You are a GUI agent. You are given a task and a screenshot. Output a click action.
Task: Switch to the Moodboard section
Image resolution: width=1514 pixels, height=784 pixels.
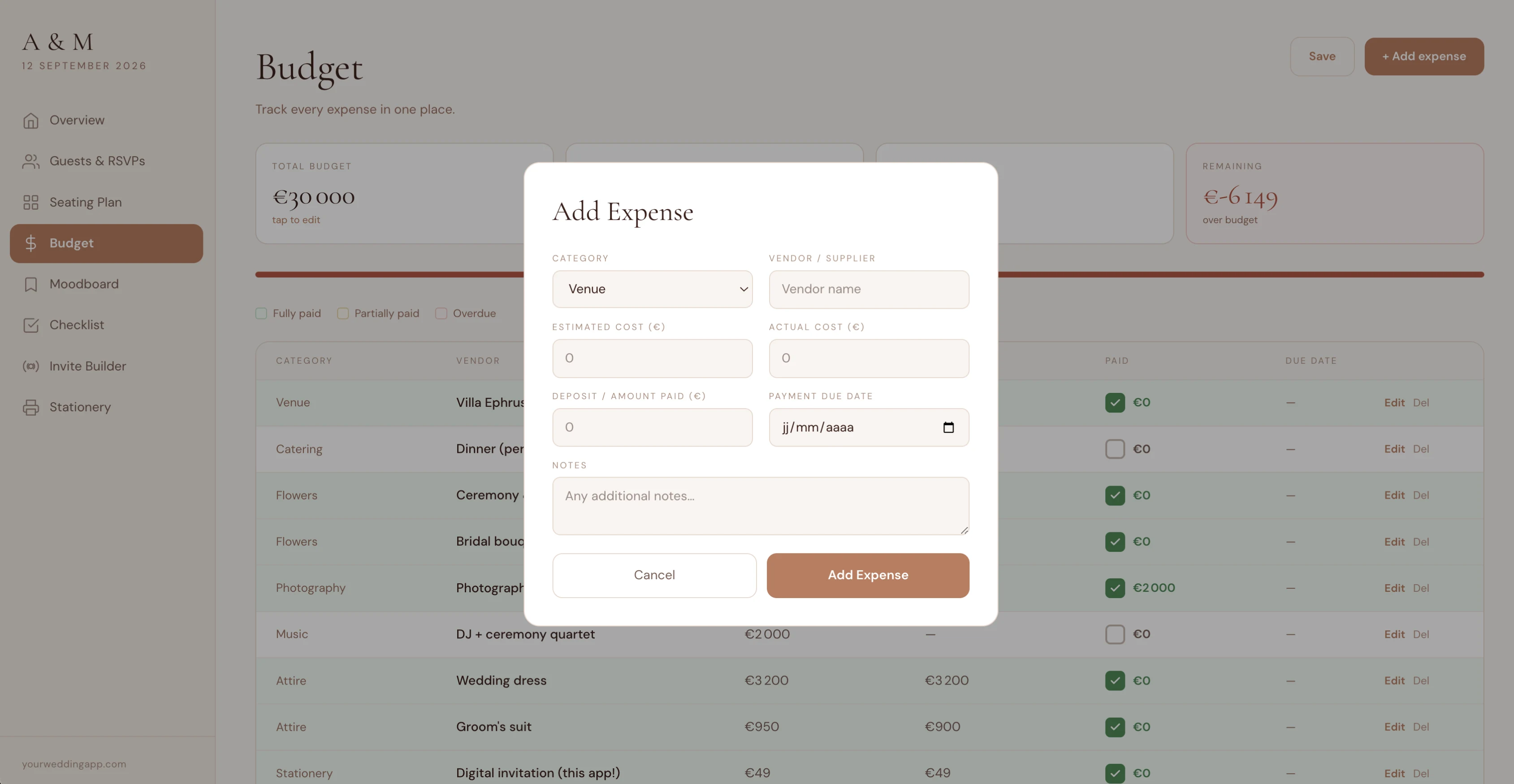click(x=106, y=284)
